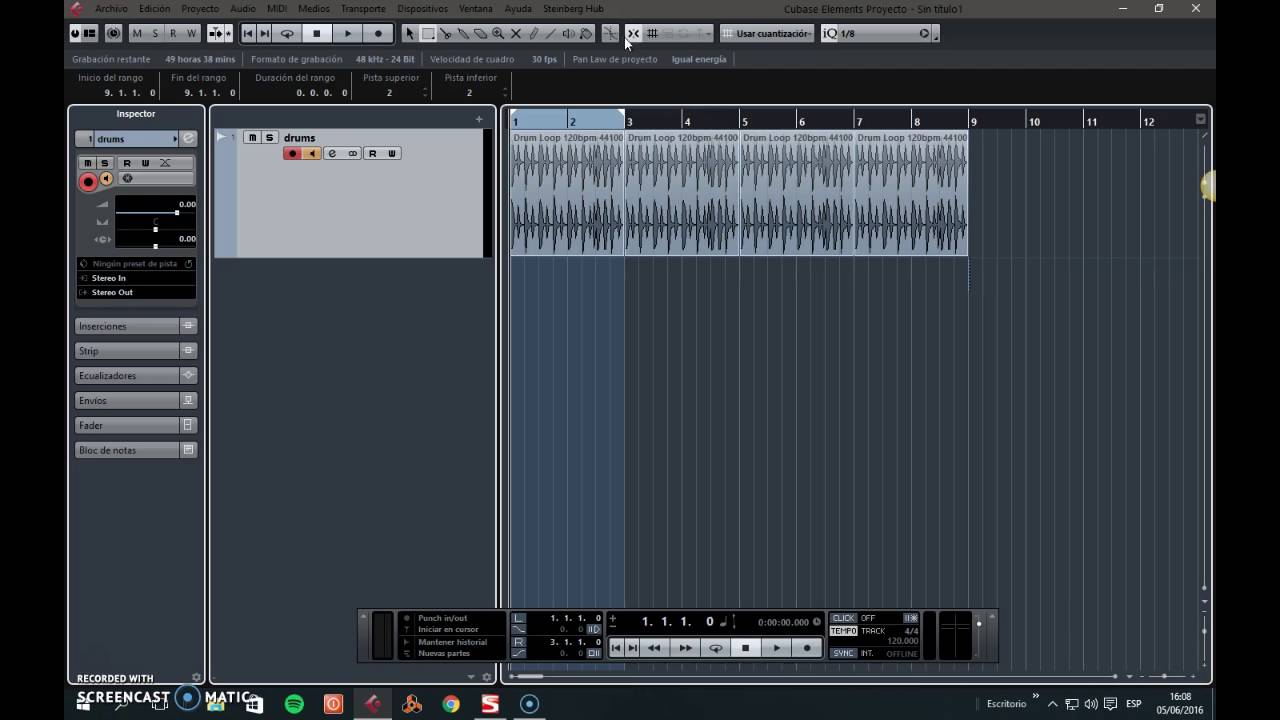Image resolution: width=1280 pixels, height=720 pixels.
Task: Solo the drums track in track list
Action: 269,138
